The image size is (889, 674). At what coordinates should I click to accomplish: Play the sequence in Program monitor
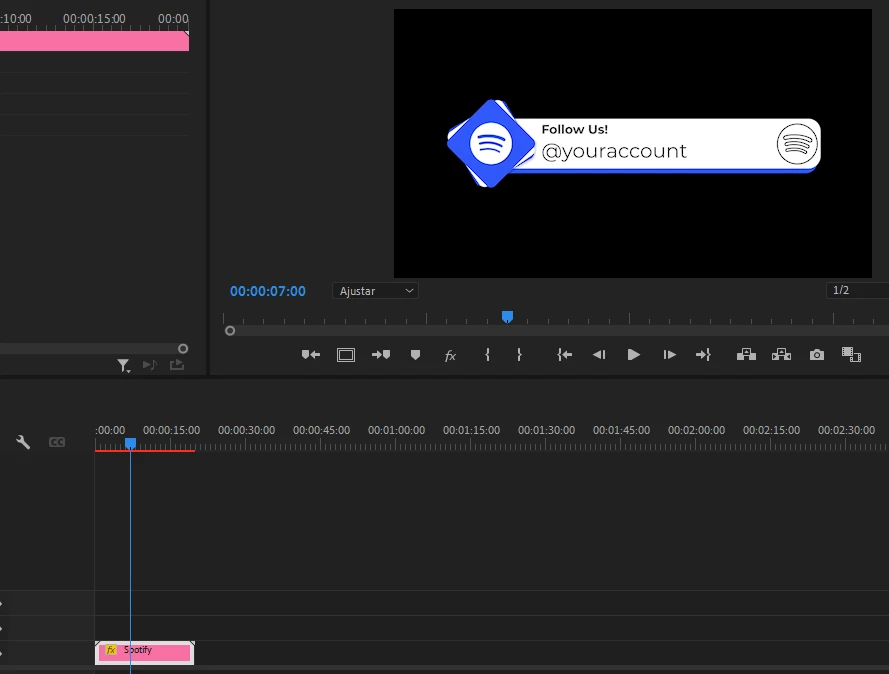(634, 355)
